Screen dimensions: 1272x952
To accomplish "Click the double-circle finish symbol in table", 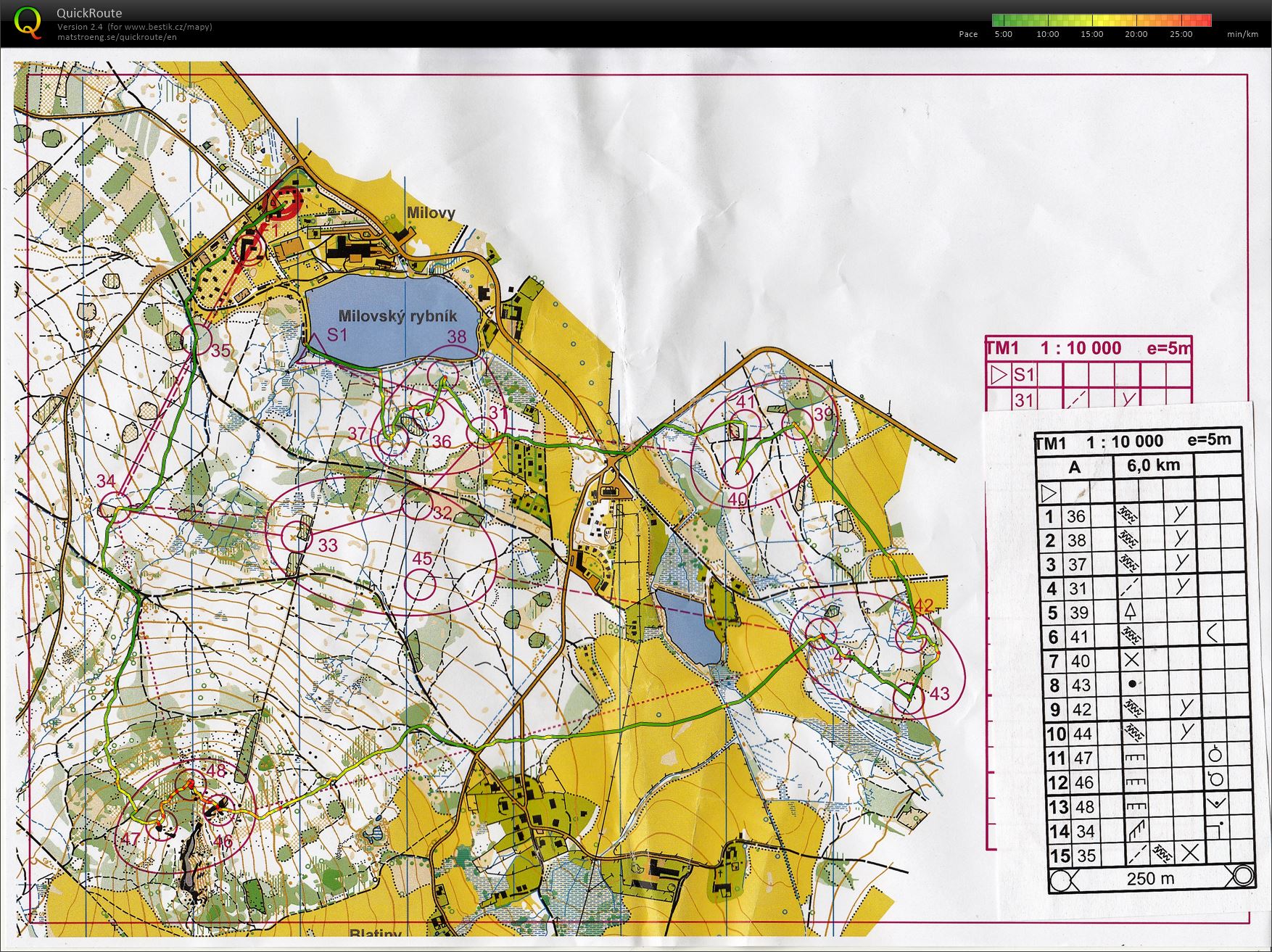I will [x=1243, y=876].
